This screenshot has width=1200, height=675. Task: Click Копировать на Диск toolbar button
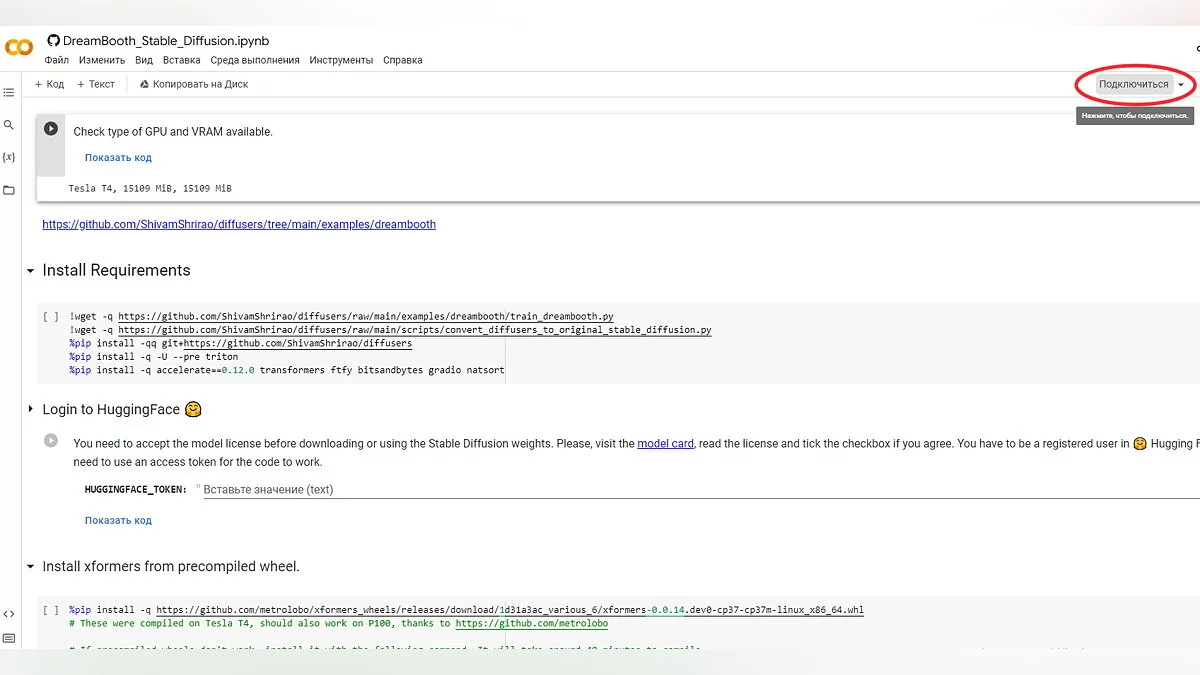pos(194,85)
